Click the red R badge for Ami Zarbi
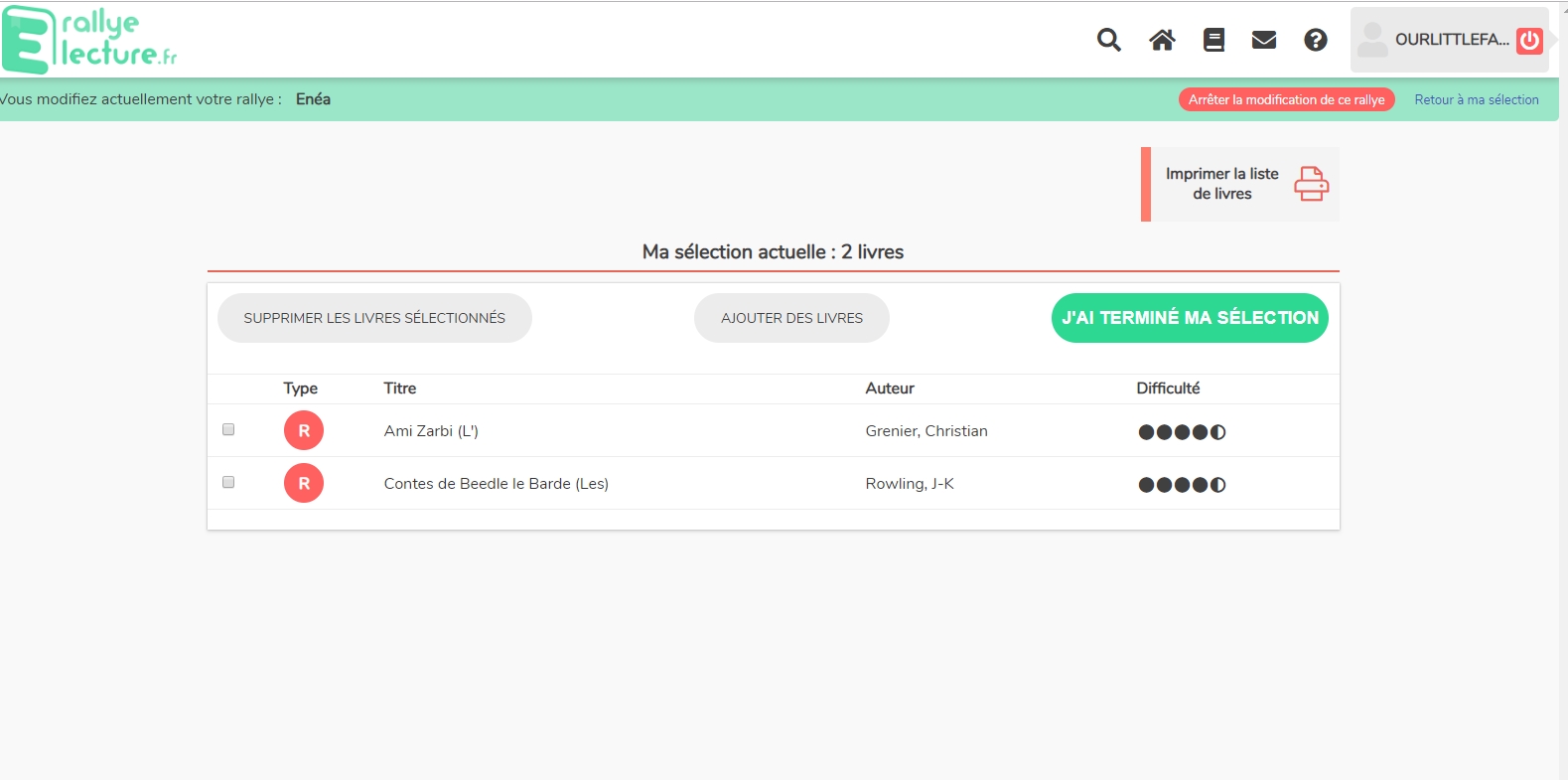1568x780 pixels. click(304, 430)
